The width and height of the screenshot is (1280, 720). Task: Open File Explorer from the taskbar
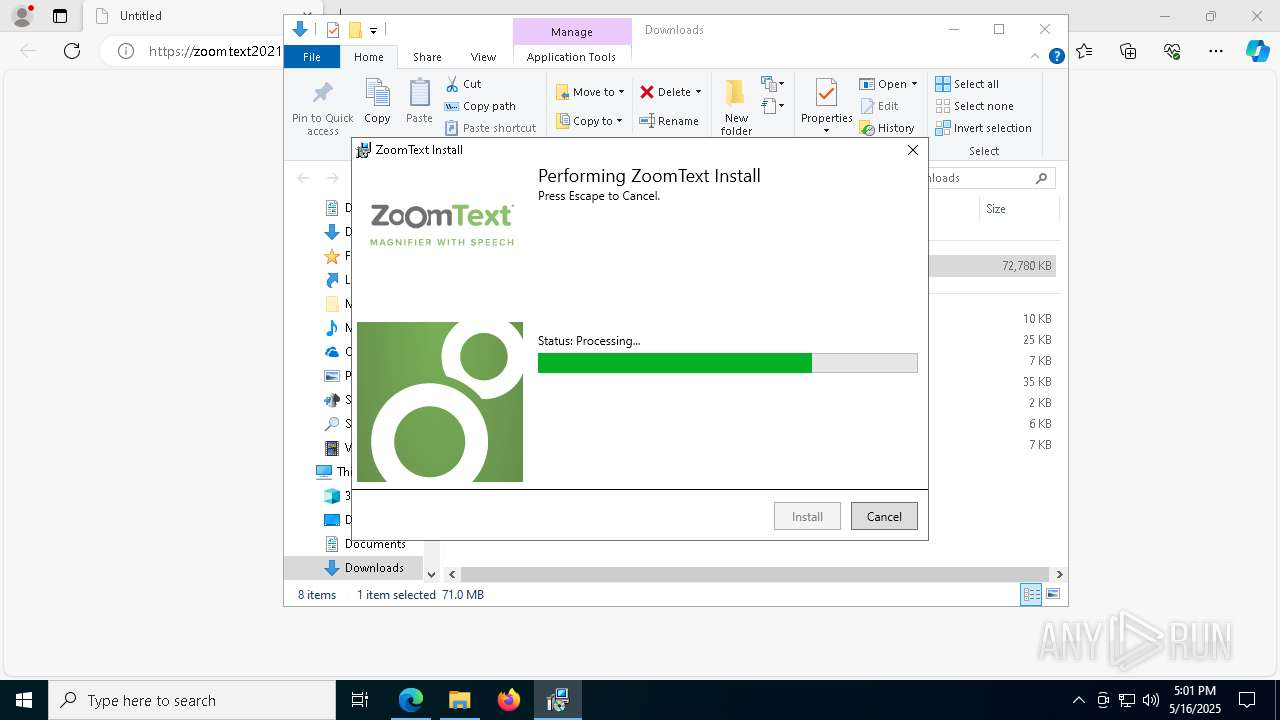point(459,700)
